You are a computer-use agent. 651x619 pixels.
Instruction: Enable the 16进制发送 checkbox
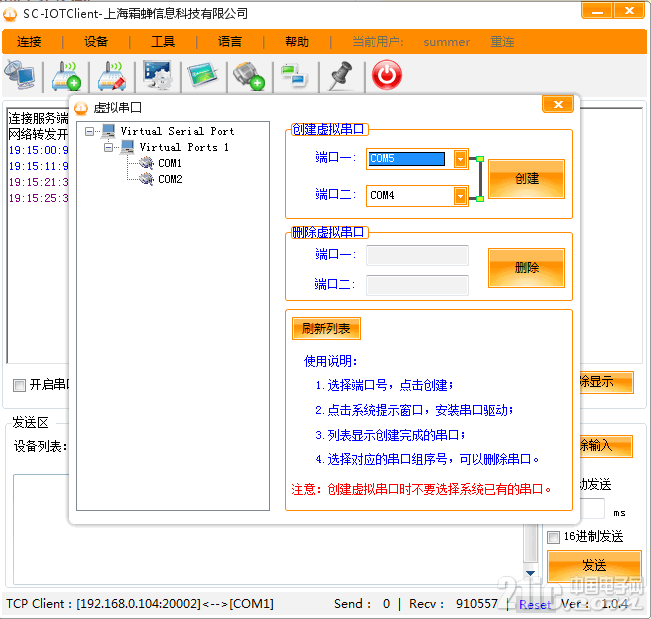[x=553, y=537]
